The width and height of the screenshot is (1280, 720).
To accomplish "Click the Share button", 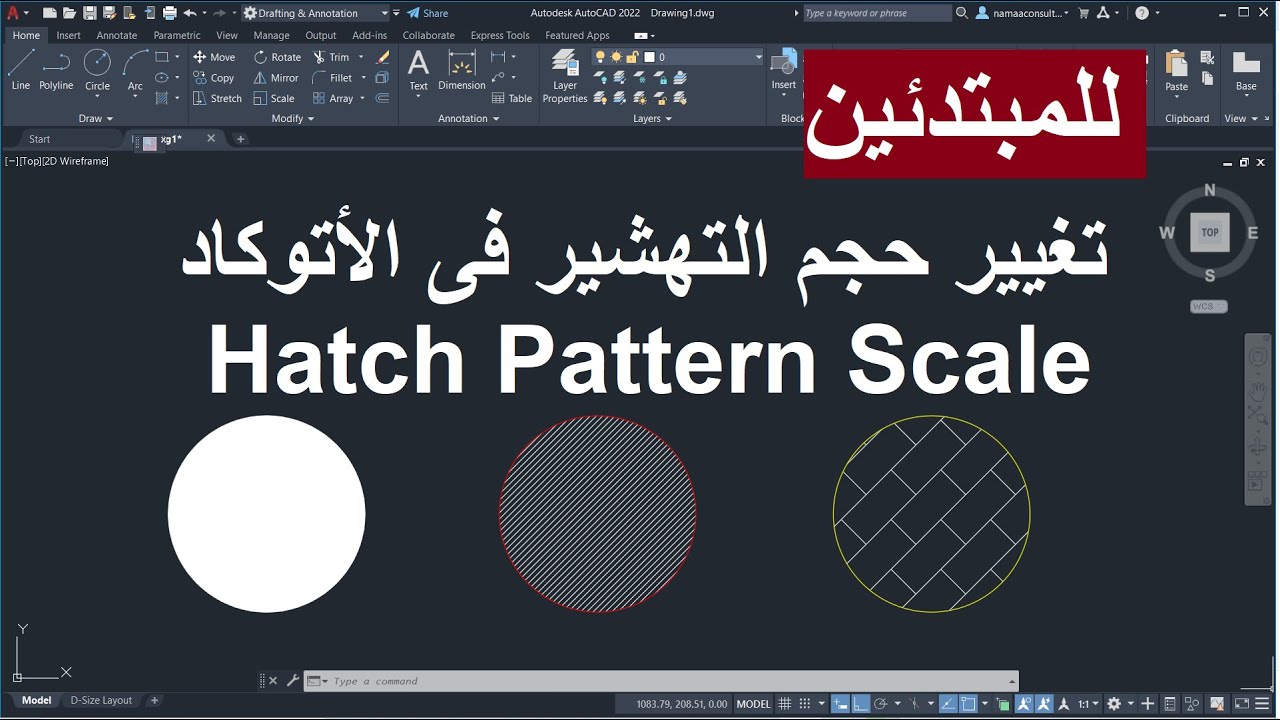I will pos(428,13).
